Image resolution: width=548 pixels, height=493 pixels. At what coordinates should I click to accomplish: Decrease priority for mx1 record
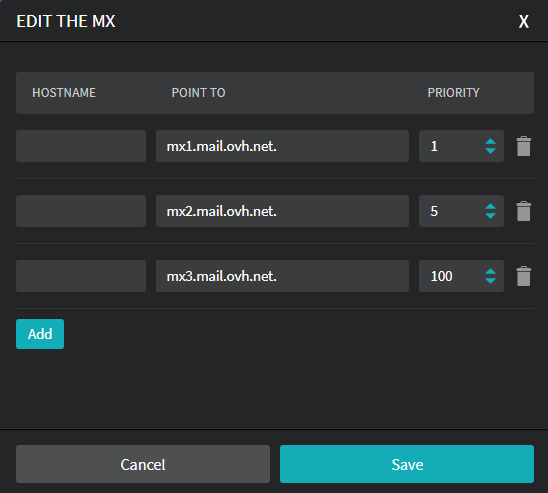tap(490, 151)
